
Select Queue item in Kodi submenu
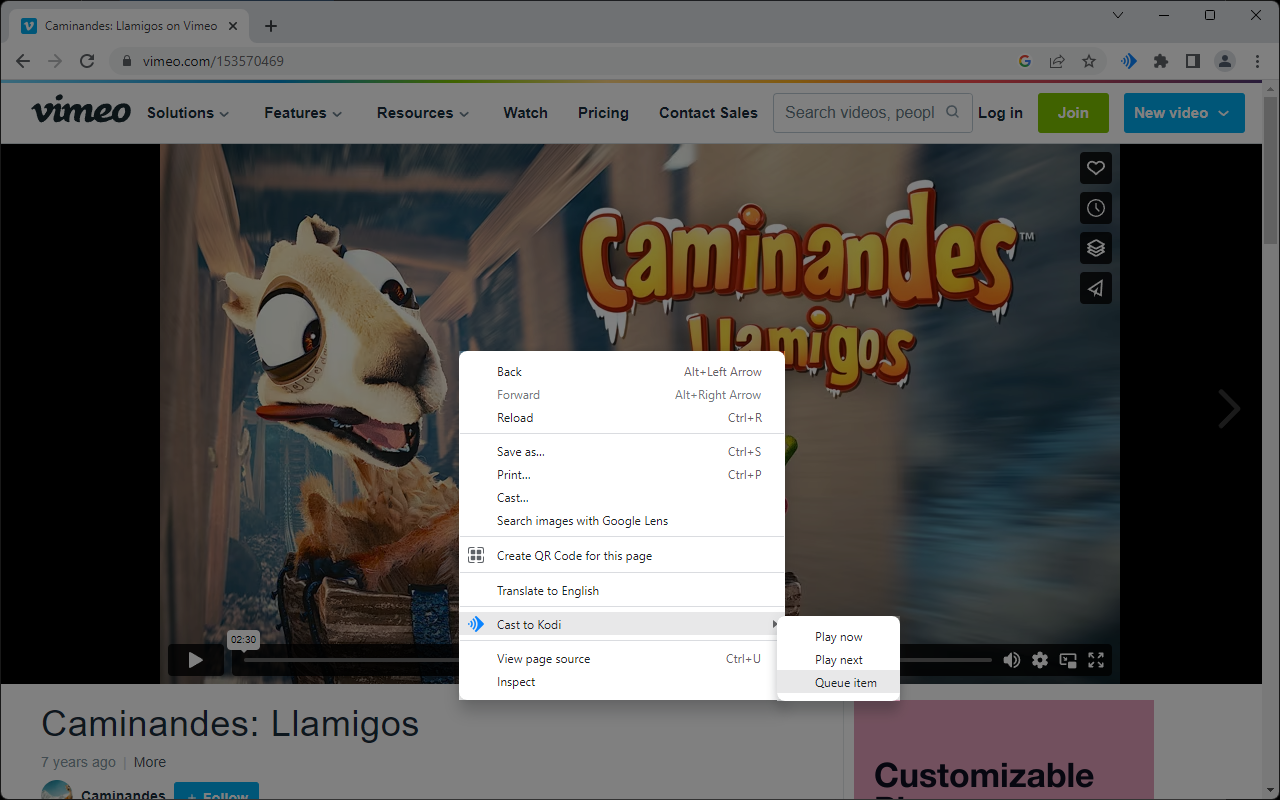coord(838,683)
